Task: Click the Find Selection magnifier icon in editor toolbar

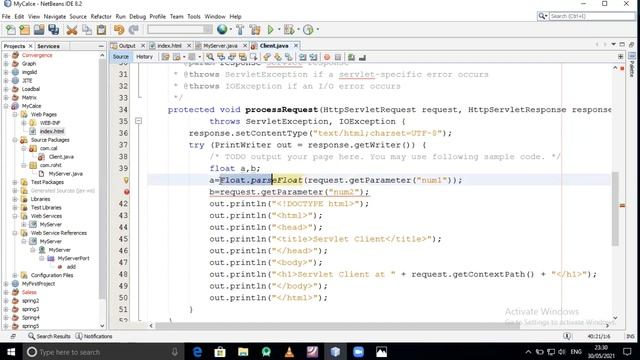Action: click(210, 57)
